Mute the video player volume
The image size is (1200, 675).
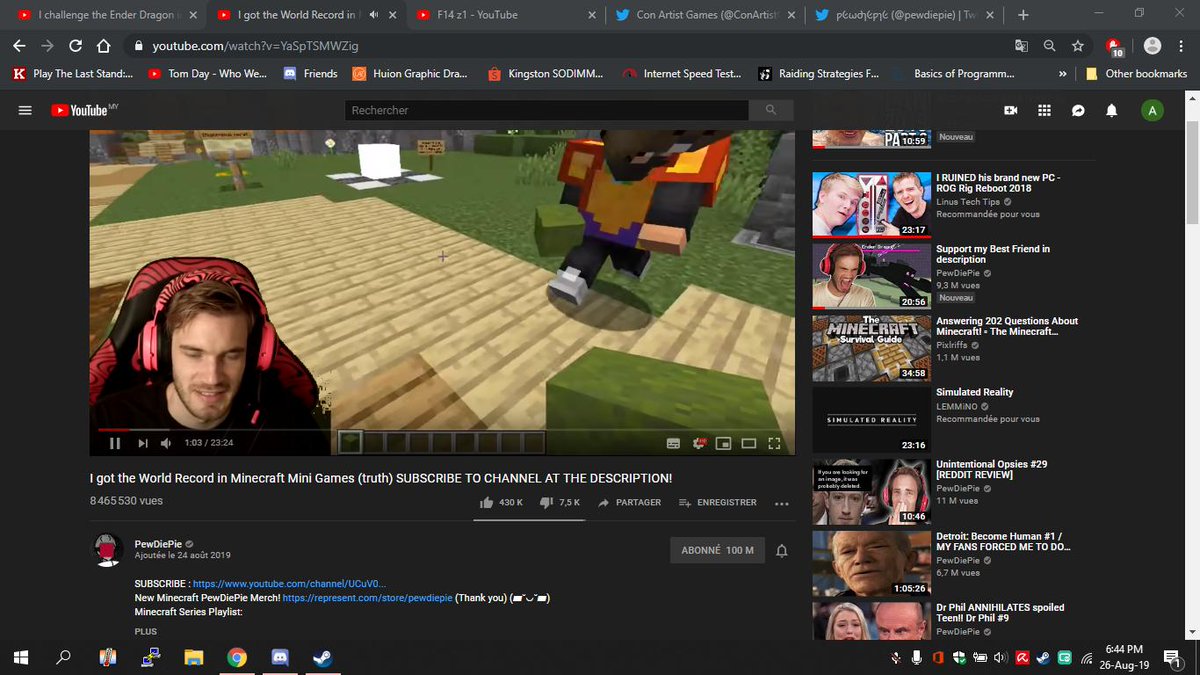point(167,443)
